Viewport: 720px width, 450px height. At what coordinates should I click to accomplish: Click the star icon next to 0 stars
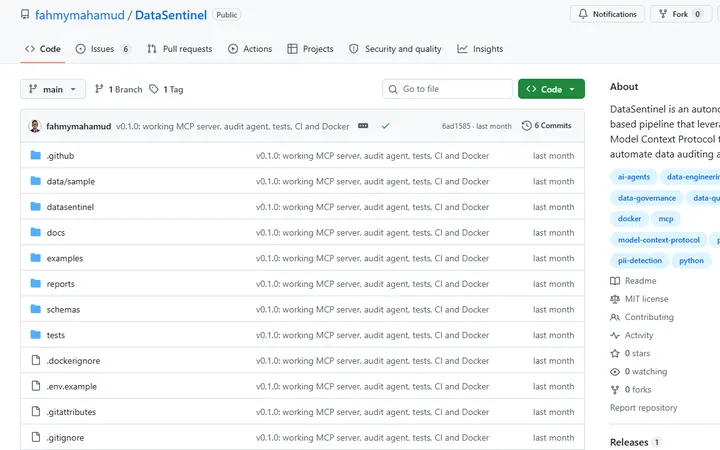pyautogui.click(x=615, y=353)
